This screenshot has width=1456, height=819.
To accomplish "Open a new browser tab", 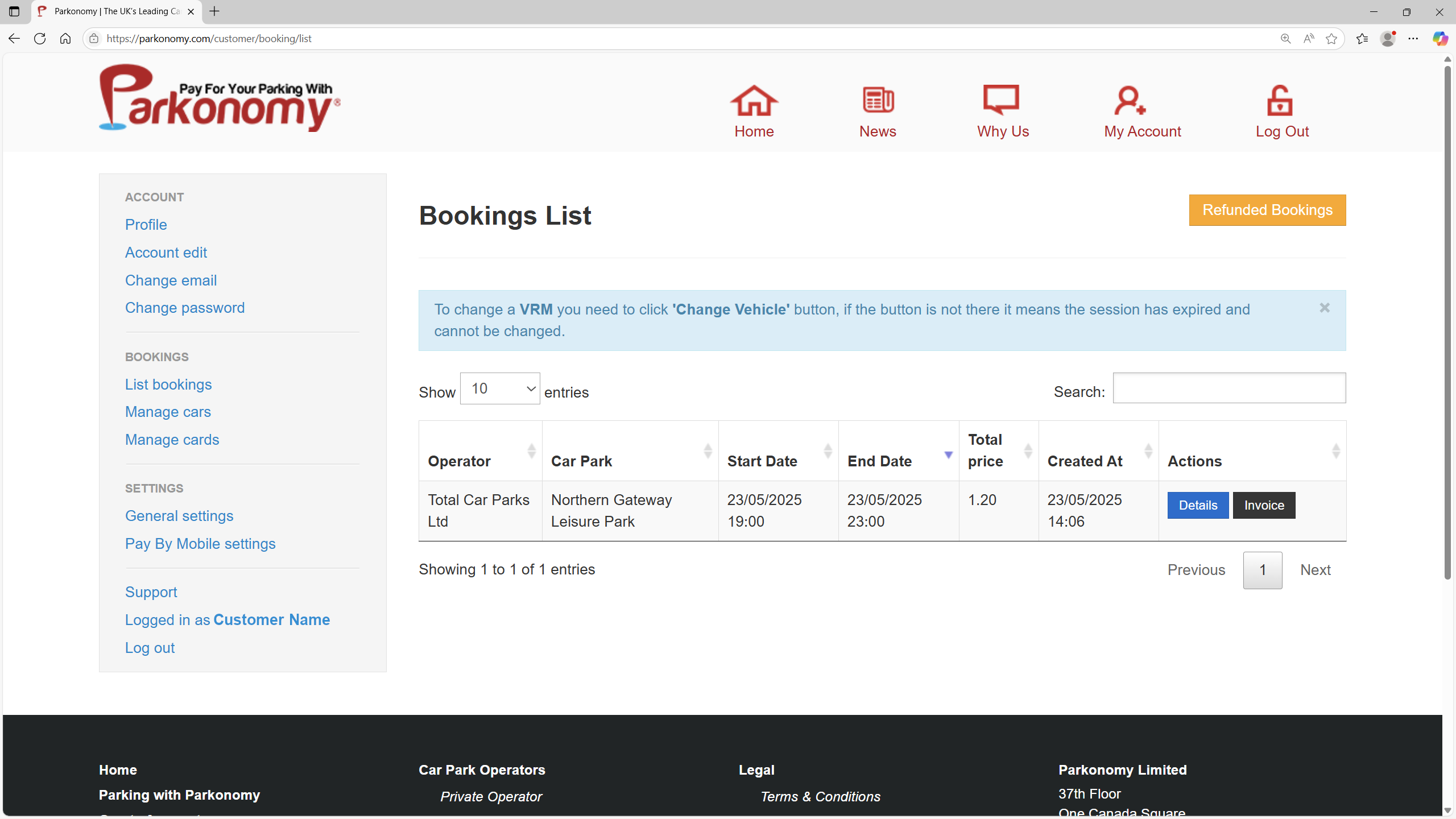I will pyautogui.click(x=214, y=11).
